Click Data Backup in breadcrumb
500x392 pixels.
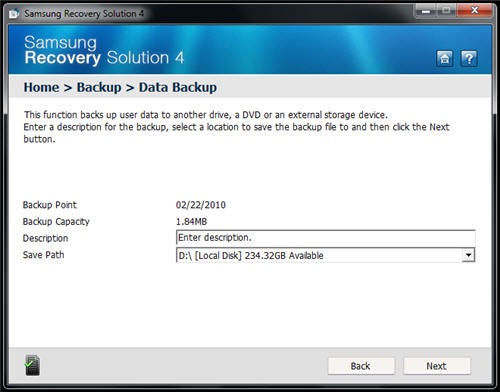178,87
